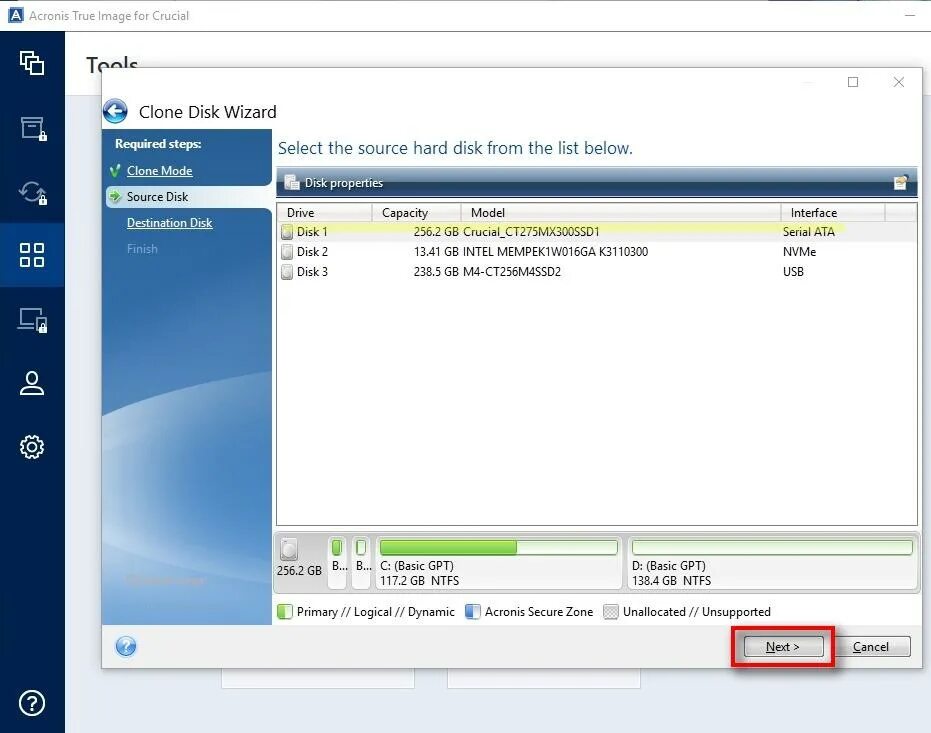The image size is (931, 733).
Task: Click the green Primary // Logical // Dynamic swatch
Action: click(x=285, y=612)
